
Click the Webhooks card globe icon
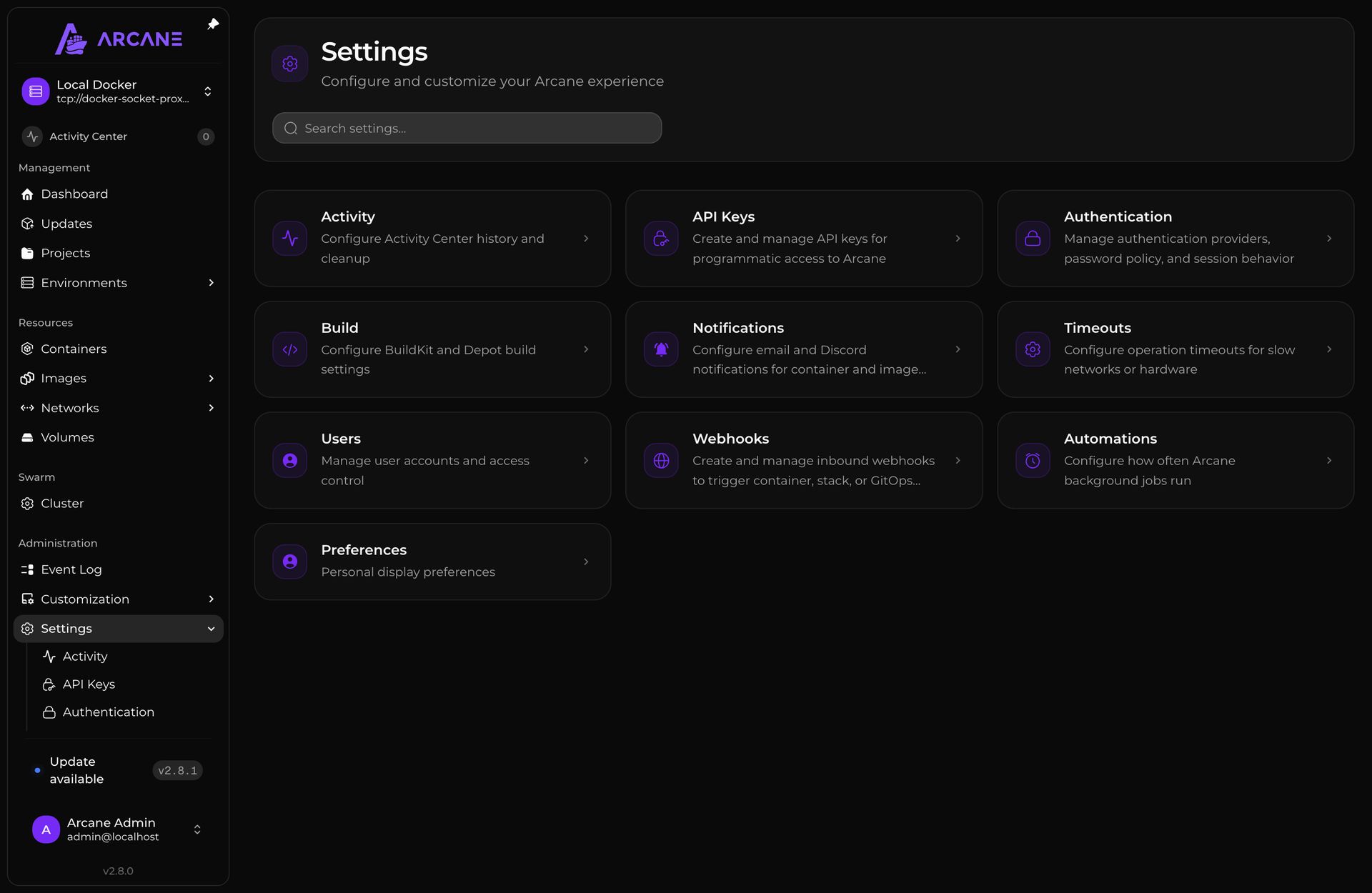point(661,461)
